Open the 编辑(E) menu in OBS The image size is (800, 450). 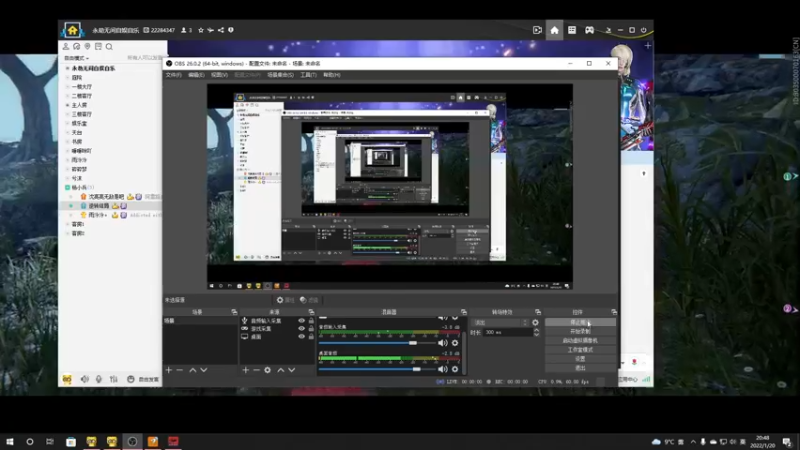[196, 75]
